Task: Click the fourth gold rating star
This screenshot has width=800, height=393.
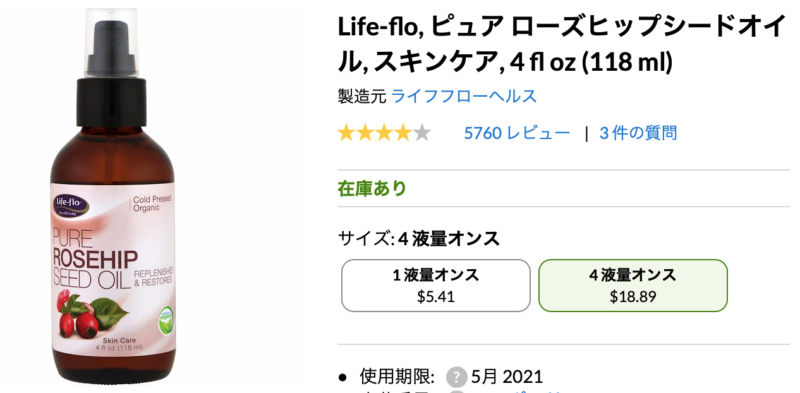Action: [403, 134]
